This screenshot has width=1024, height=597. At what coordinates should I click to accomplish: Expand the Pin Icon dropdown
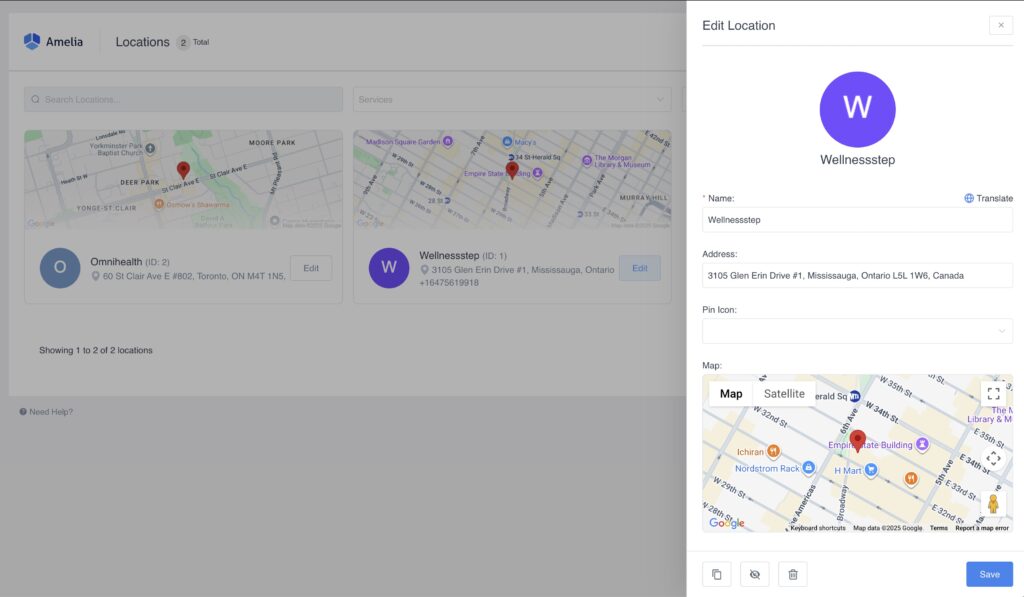click(x=857, y=331)
